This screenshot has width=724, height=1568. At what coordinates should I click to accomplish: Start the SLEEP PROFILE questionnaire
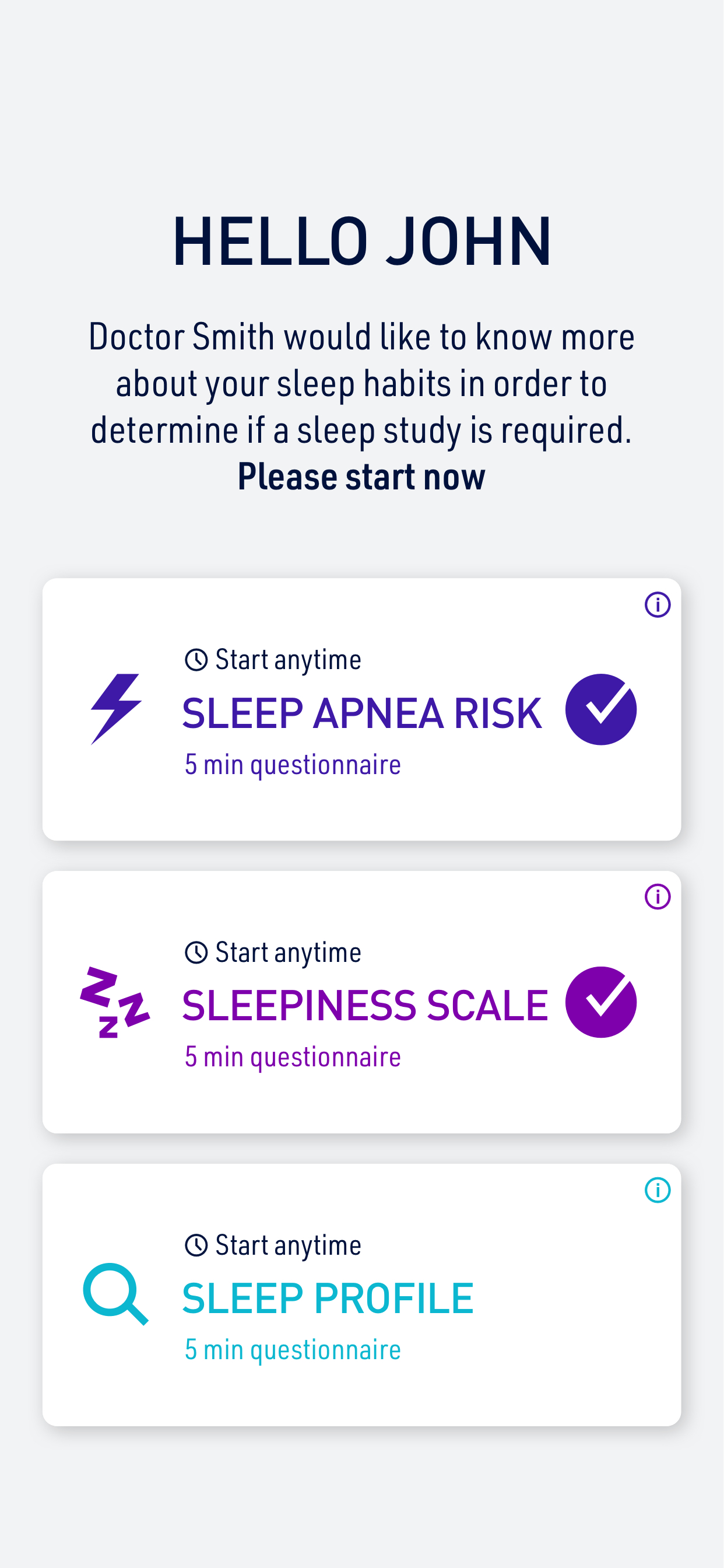pos(328,1298)
